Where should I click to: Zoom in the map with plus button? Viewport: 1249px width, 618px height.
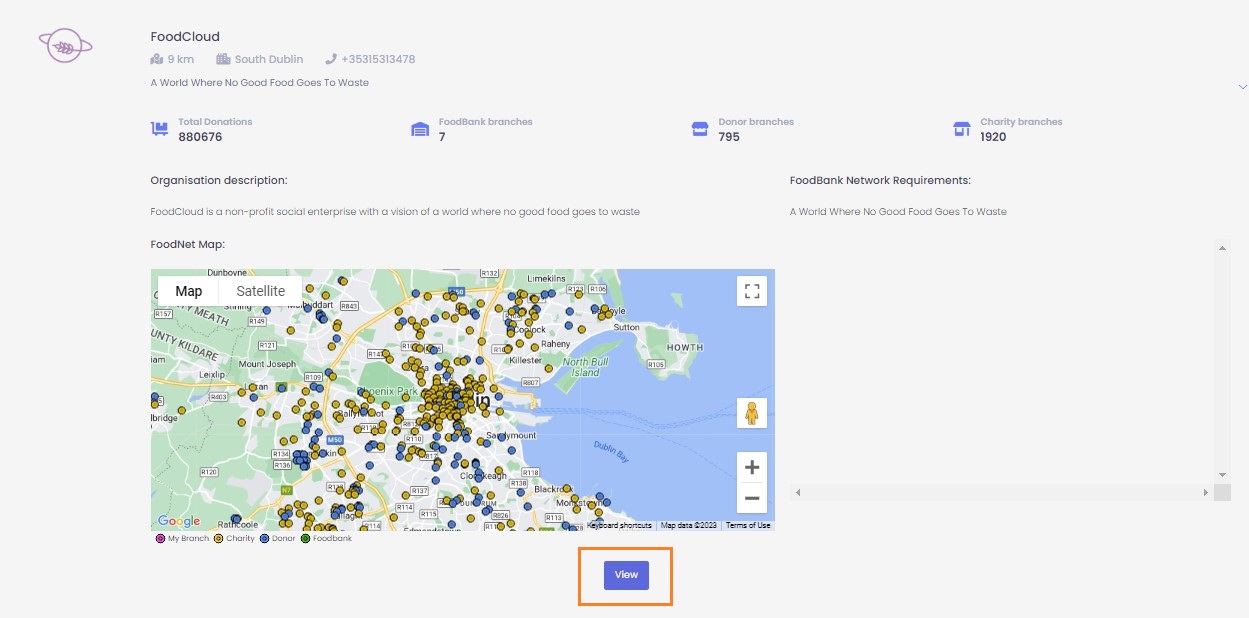point(752,467)
